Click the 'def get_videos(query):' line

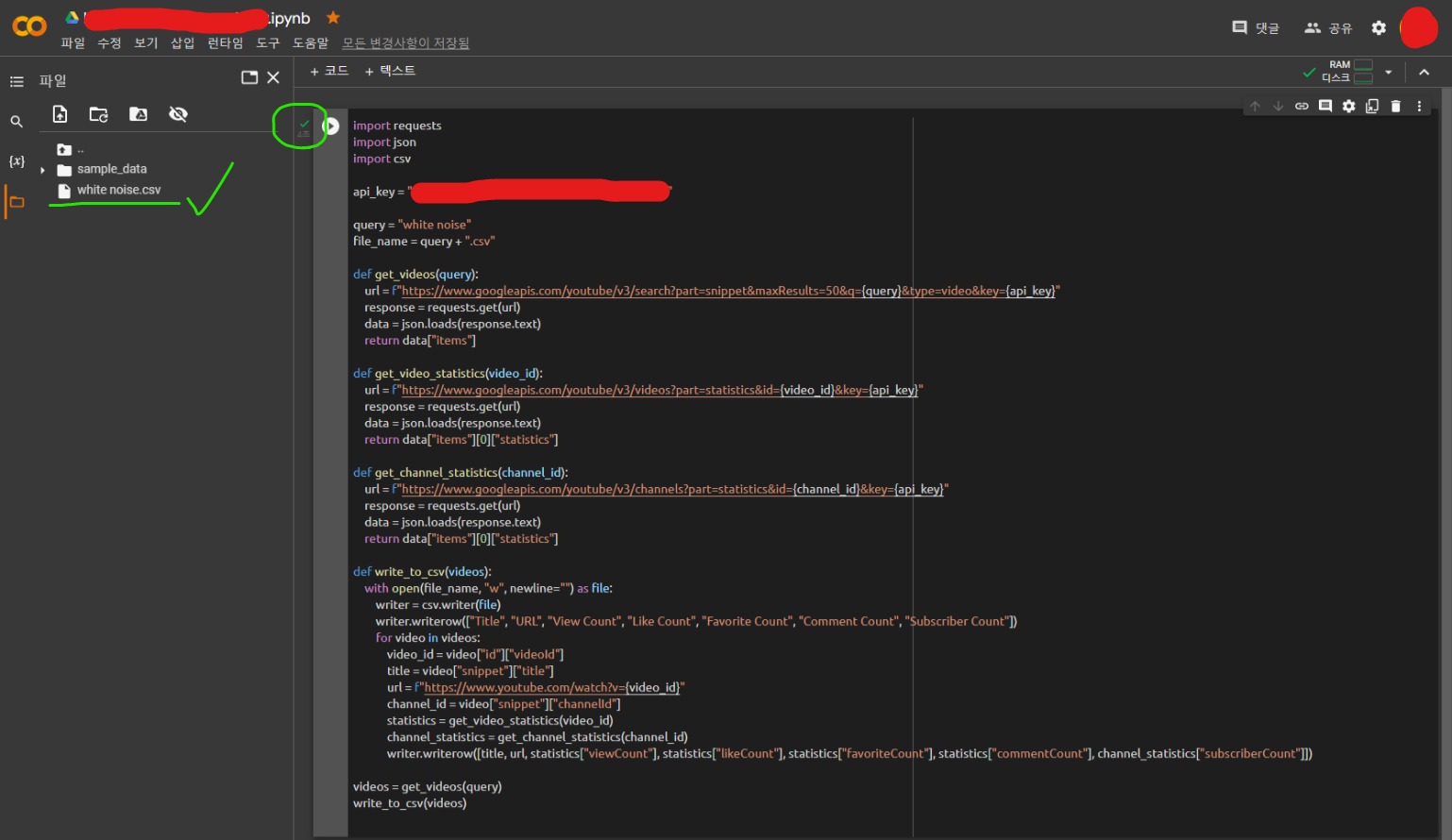pos(415,274)
